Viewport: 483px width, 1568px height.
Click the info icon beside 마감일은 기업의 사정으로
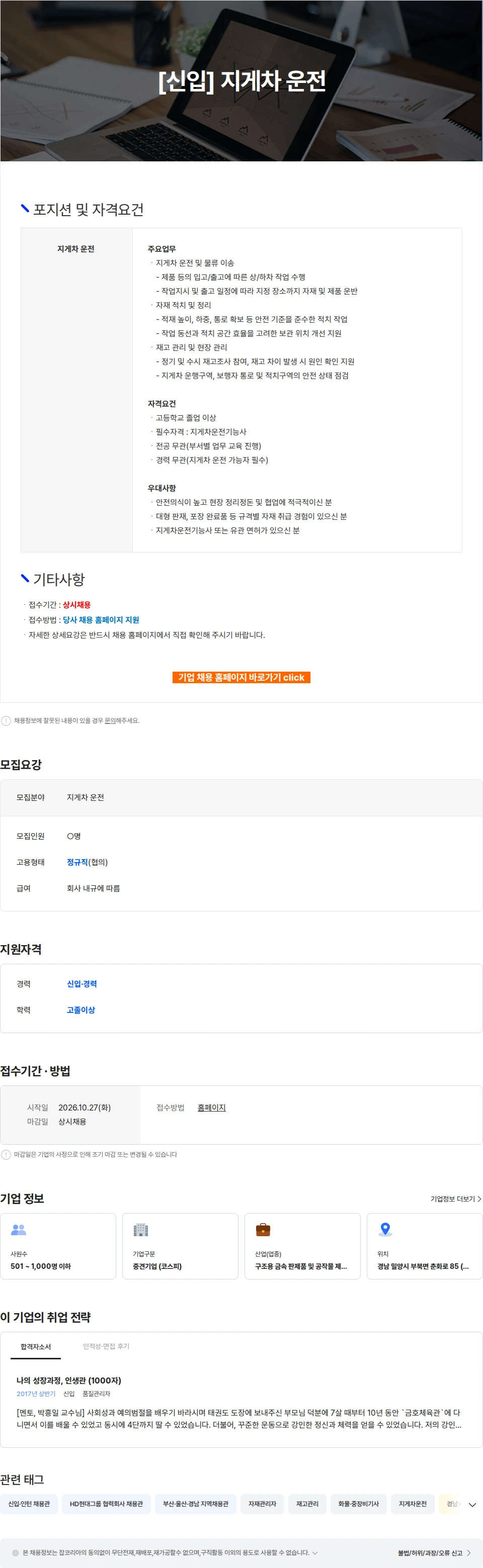(x=6, y=1154)
